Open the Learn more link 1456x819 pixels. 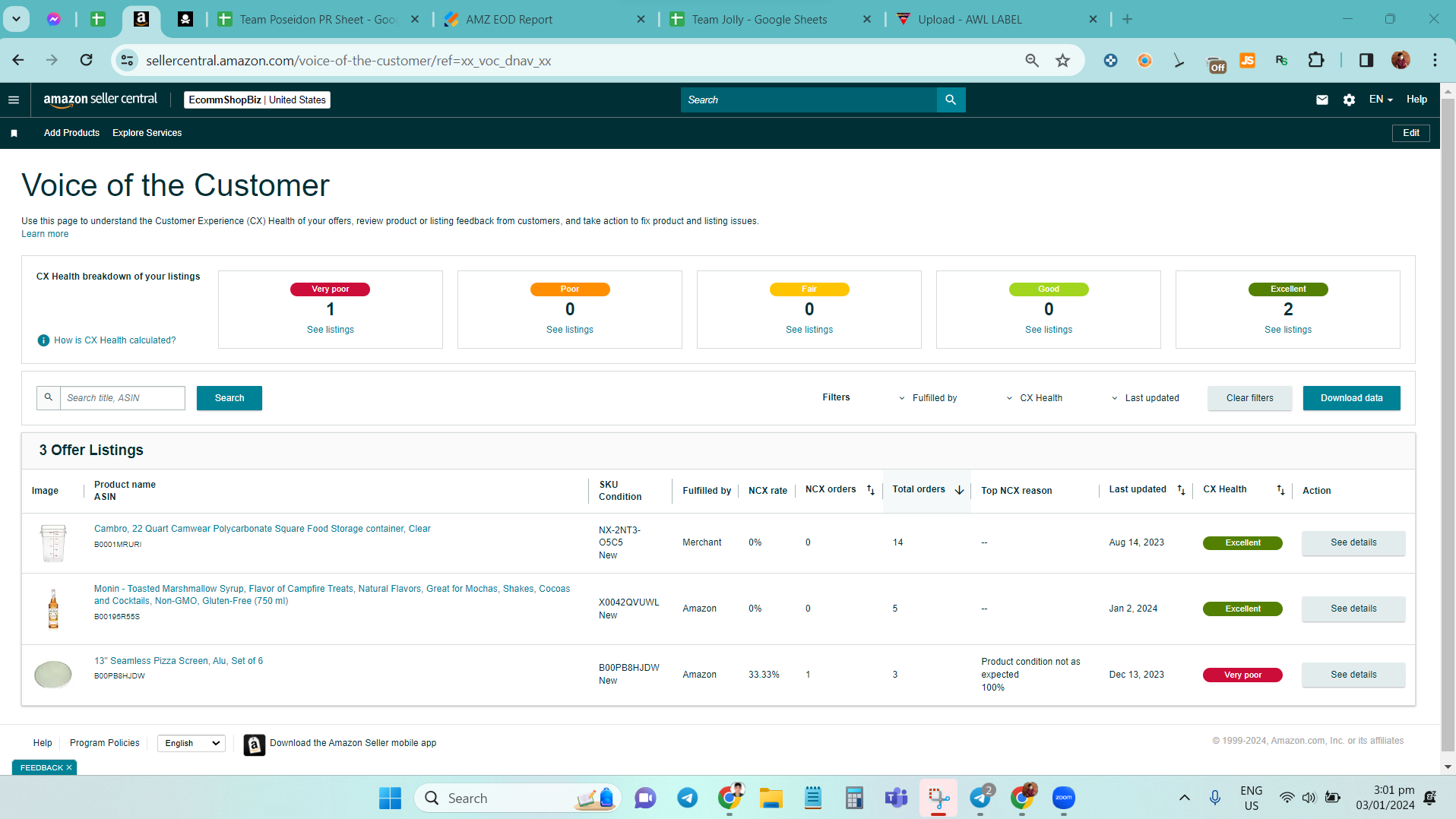click(45, 234)
